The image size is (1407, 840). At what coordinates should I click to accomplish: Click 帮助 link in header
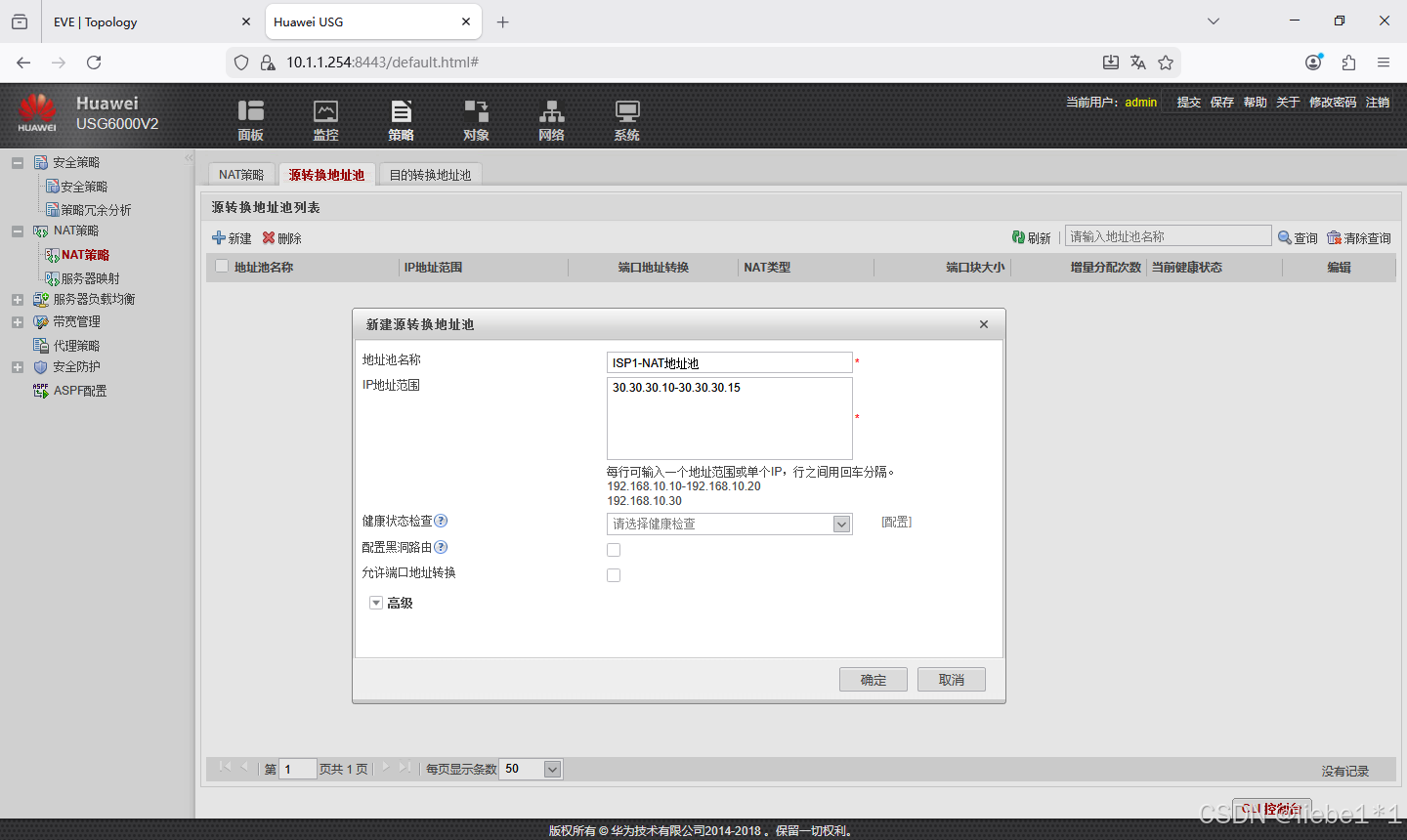[x=1256, y=102]
